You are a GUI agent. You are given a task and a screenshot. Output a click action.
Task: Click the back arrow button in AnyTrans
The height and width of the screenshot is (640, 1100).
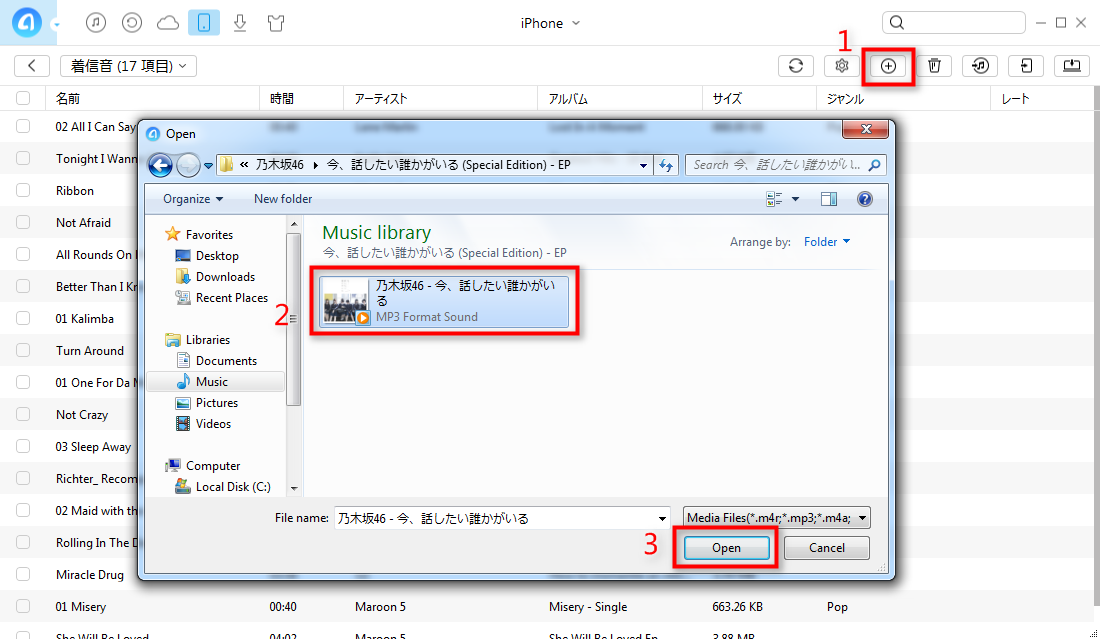(32, 65)
